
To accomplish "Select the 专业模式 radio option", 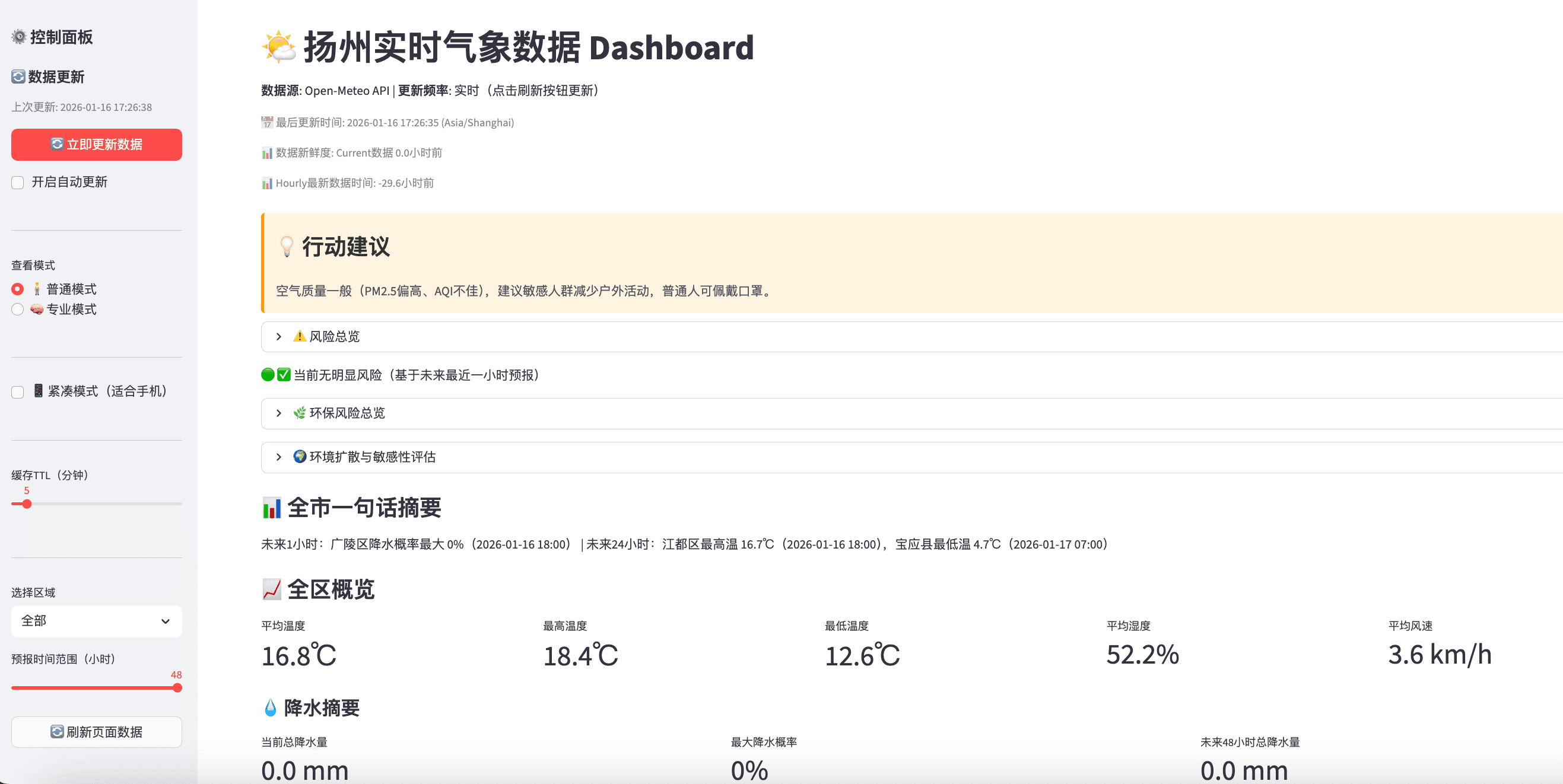I will tap(17, 309).
